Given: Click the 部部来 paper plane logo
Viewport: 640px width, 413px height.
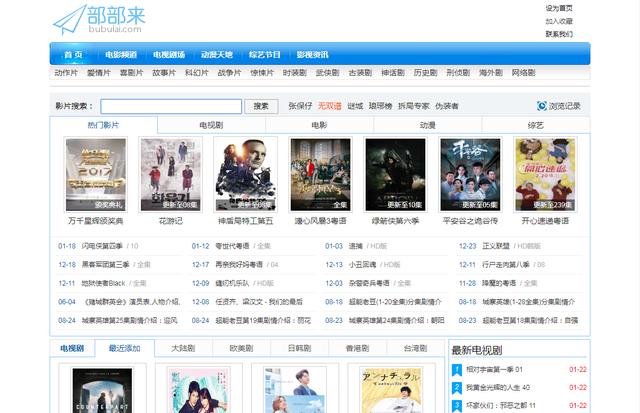Looking at the screenshot, I should (x=69, y=19).
